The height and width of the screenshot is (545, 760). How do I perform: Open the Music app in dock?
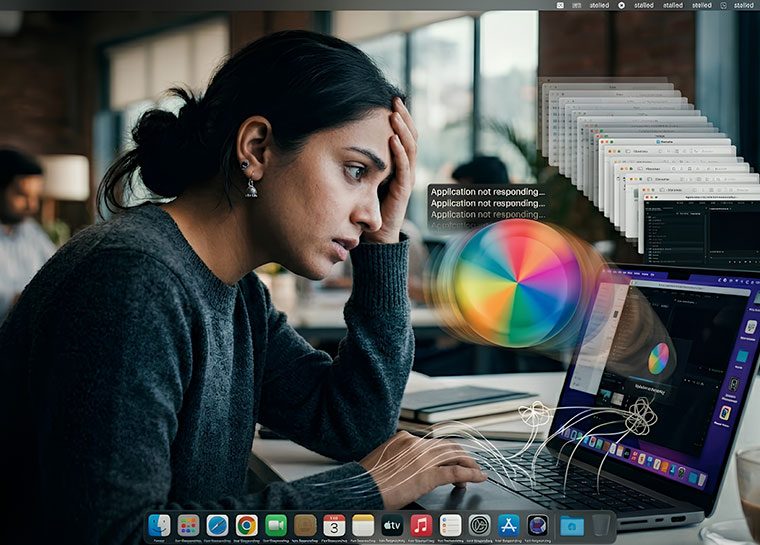pyautogui.click(x=421, y=526)
